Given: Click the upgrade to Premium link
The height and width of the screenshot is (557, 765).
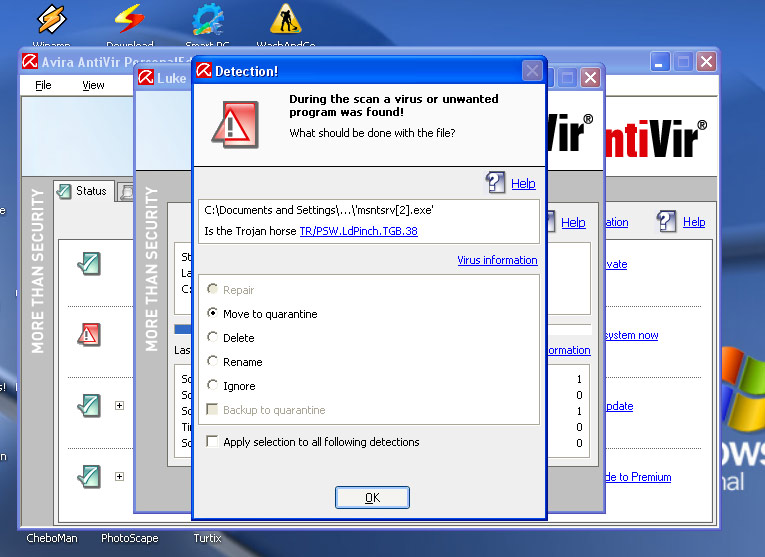Looking at the screenshot, I should pos(638,477).
